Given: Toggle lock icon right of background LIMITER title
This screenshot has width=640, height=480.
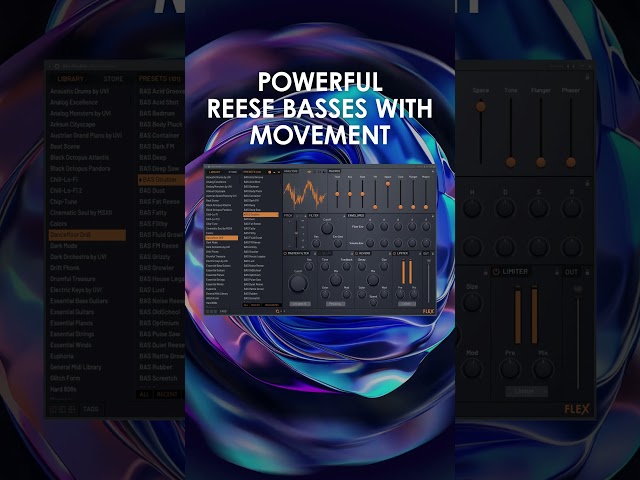Looking at the screenshot, I should tap(557, 272).
